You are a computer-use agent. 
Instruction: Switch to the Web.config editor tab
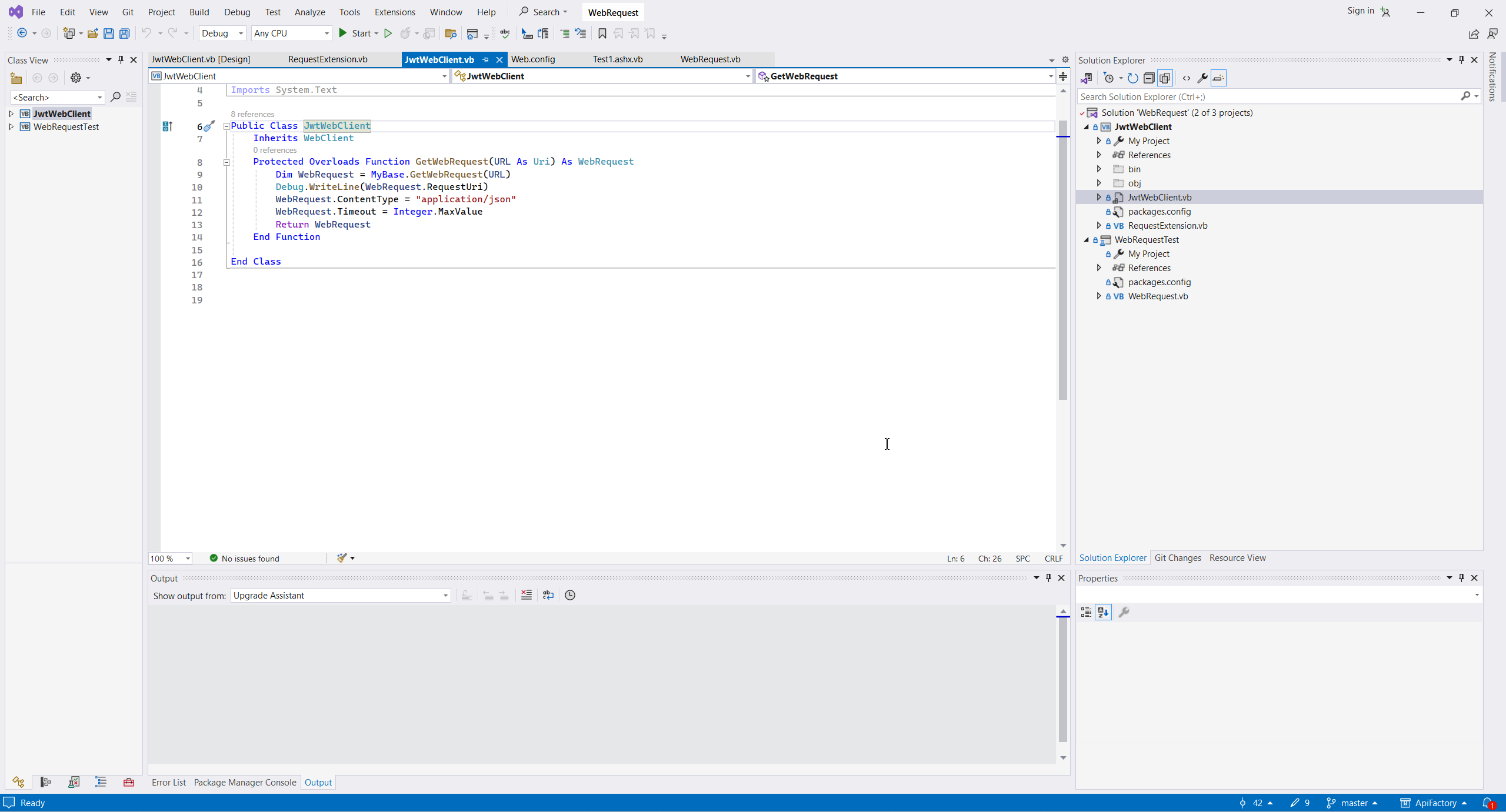(532, 59)
